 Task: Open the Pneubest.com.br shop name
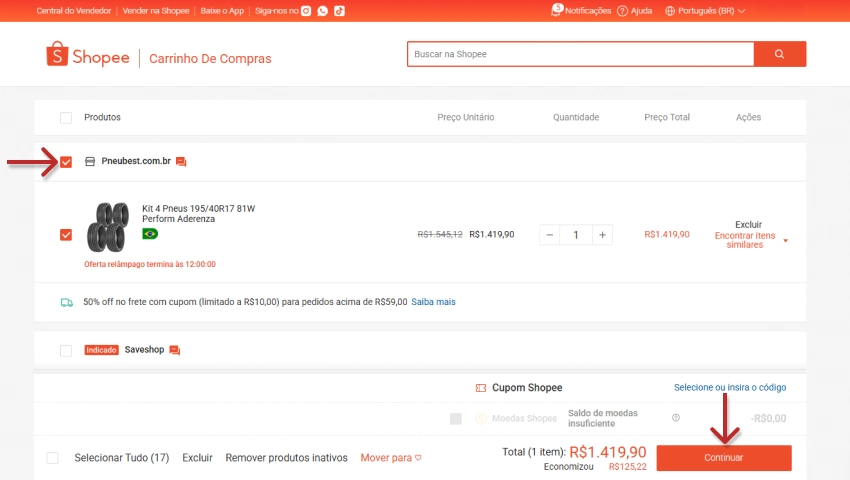[136, 161]
